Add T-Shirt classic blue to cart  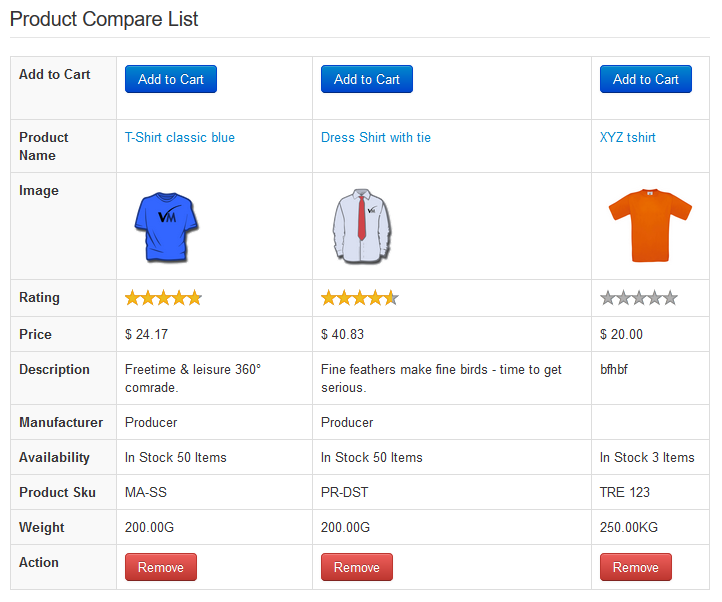(x=170, y=80)
